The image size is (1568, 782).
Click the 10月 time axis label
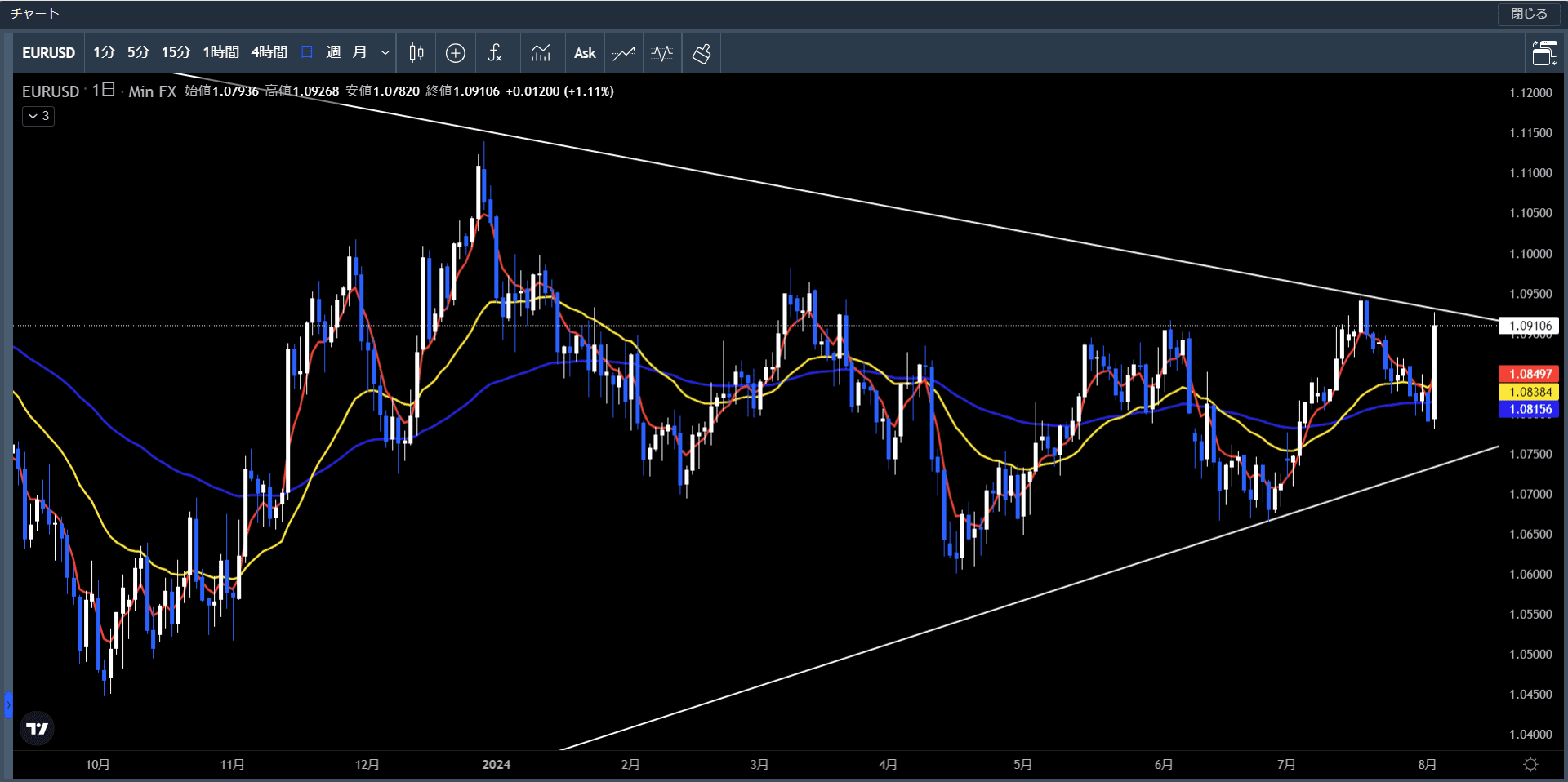[98, 765]
